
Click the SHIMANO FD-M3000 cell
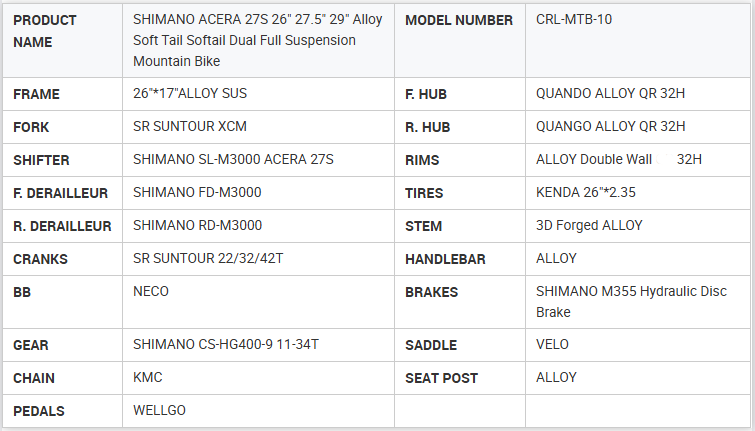click(197, 193)
